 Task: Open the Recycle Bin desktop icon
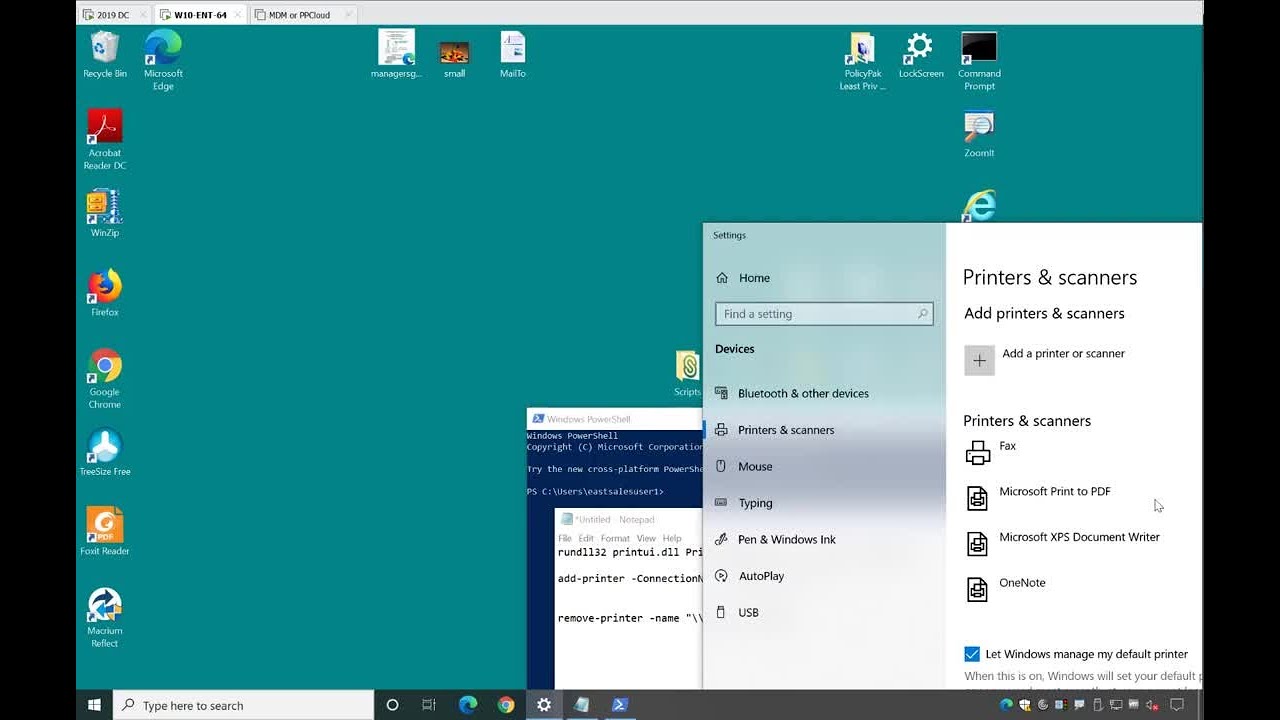105,54
